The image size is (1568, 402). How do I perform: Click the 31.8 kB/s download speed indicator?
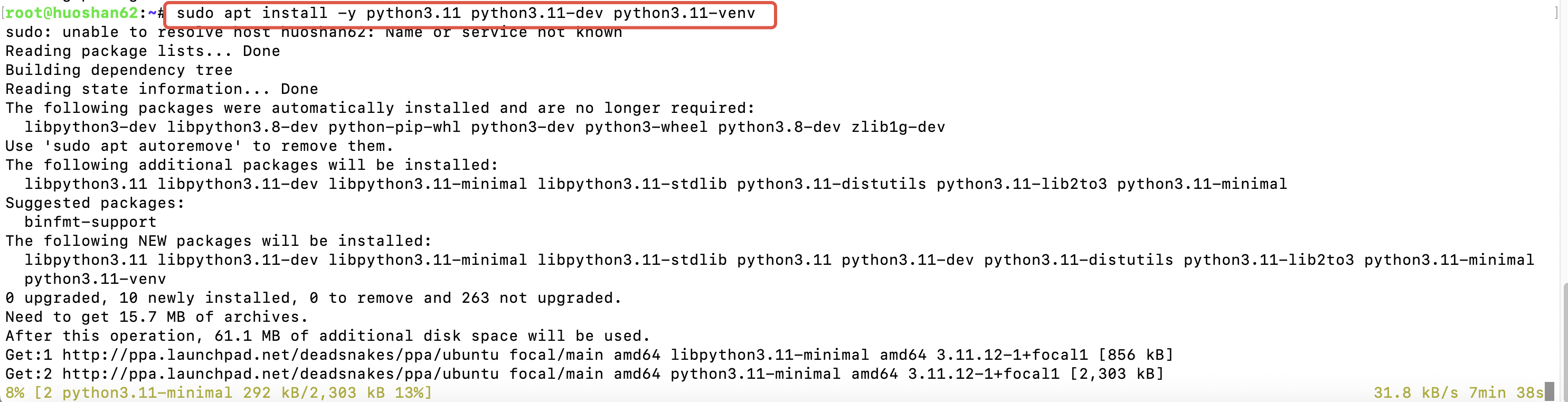1416,393
